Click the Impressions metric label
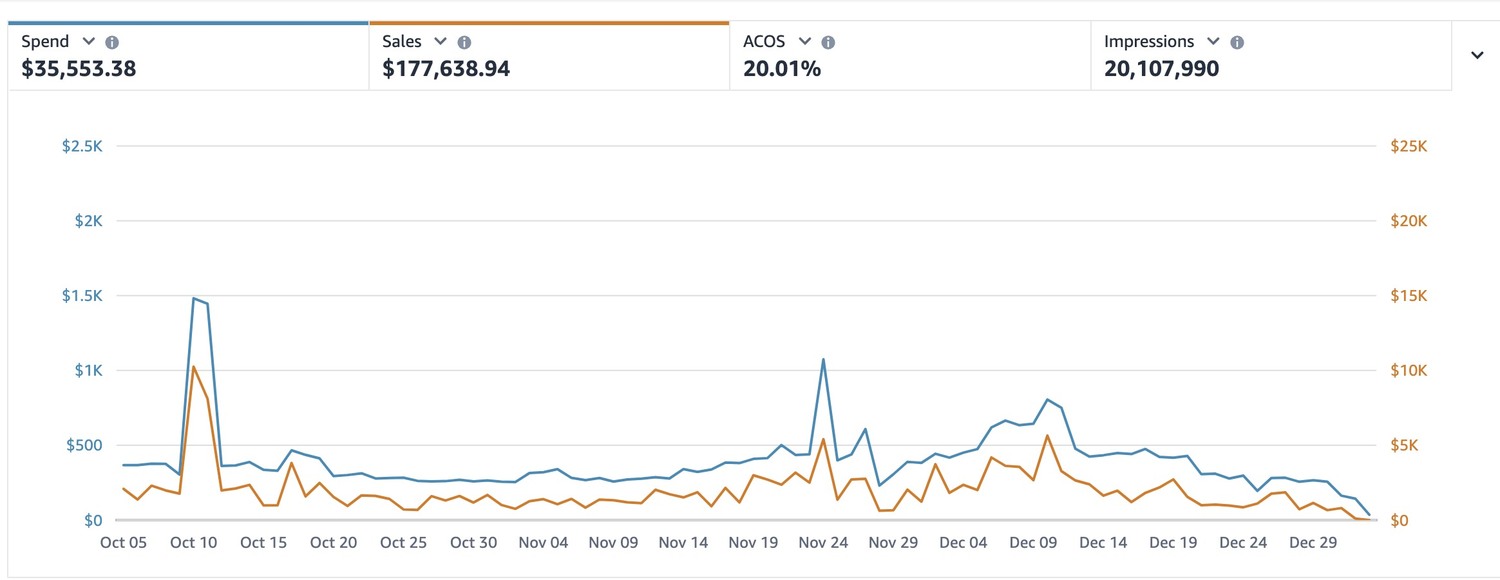The image size is (1500, 580). point(1149,41)
